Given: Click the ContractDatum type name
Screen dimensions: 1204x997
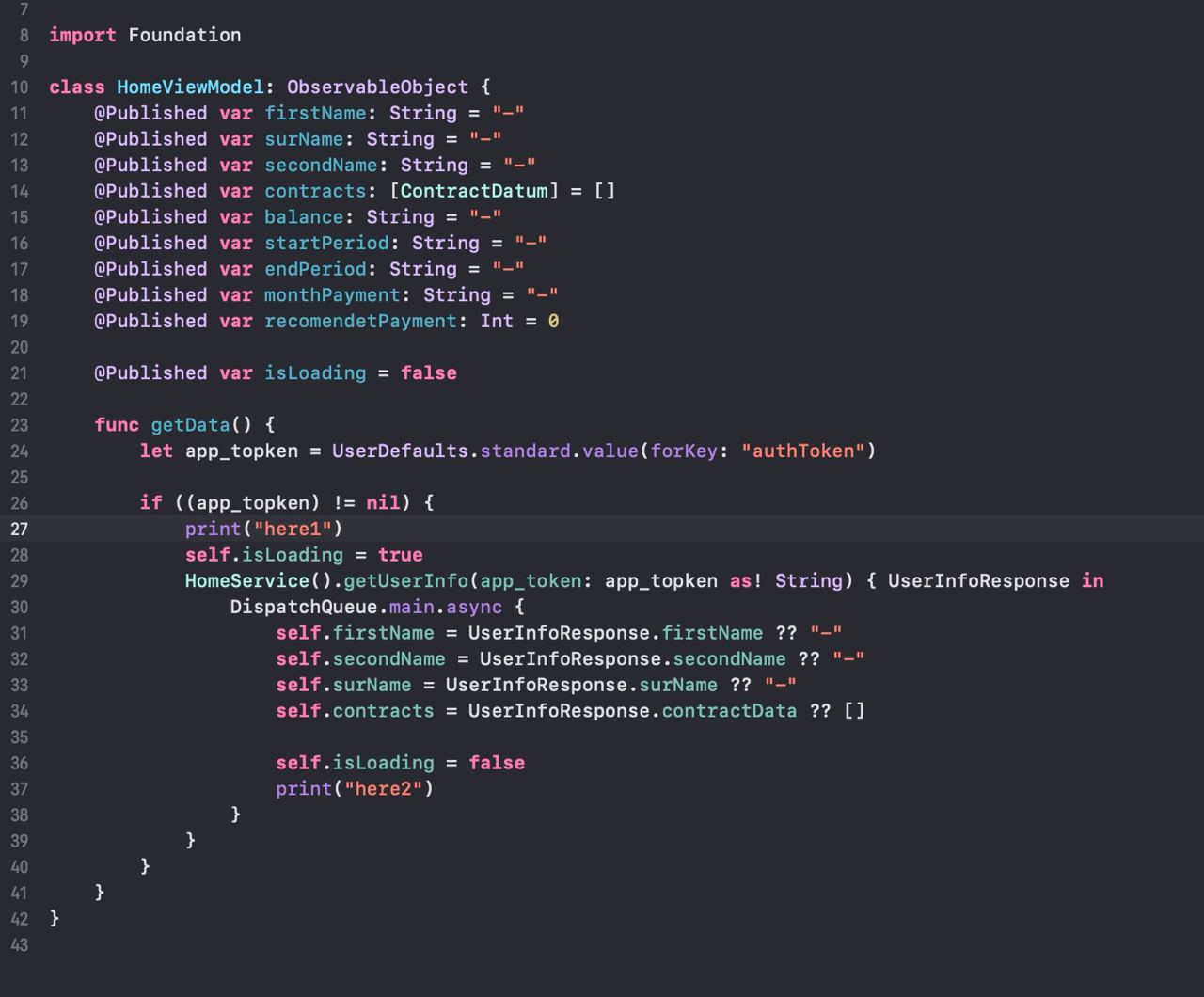Looking at the screenshot, I should point(474,191).
